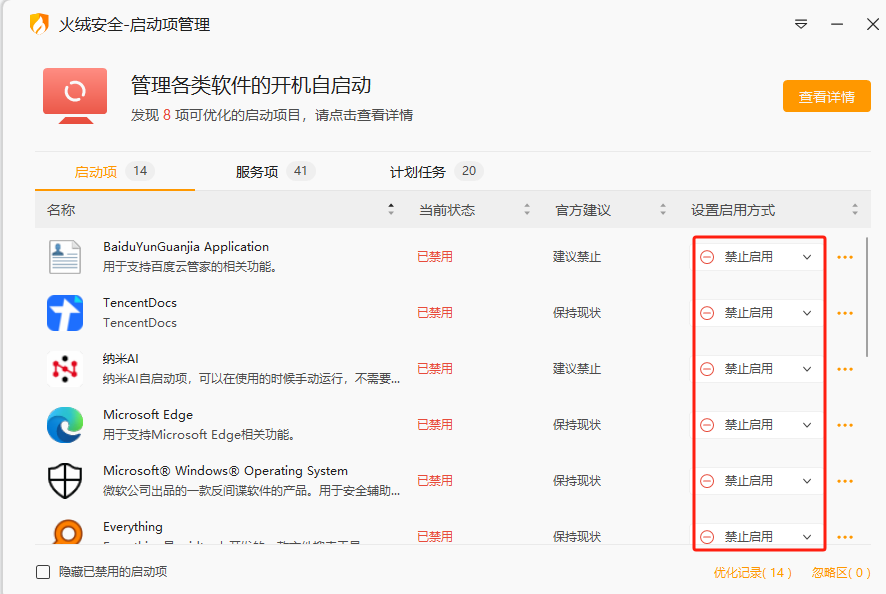Click 用于支持百度云管家的相关功能 description
This screenshot has width=886, height=594.
(x=190, y=266)
